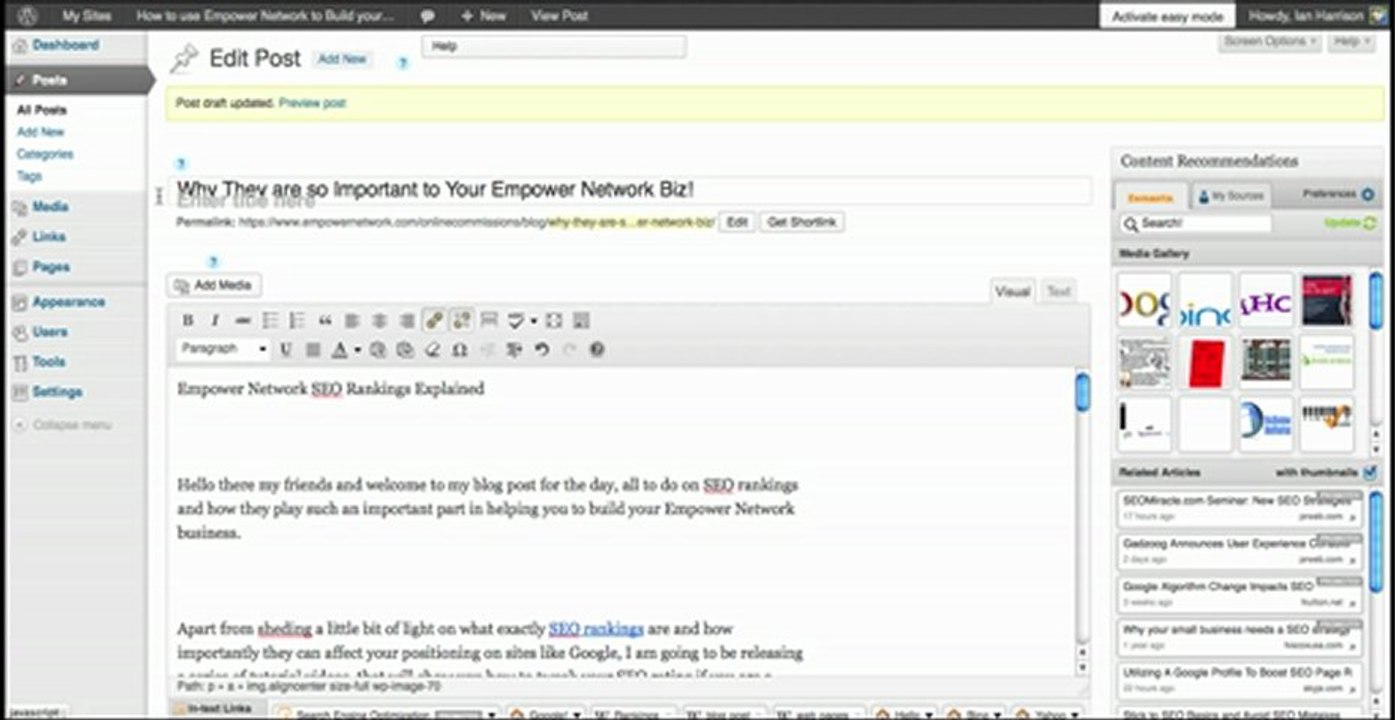
Task: Insert the More tag
Action: tap(489, 321)
